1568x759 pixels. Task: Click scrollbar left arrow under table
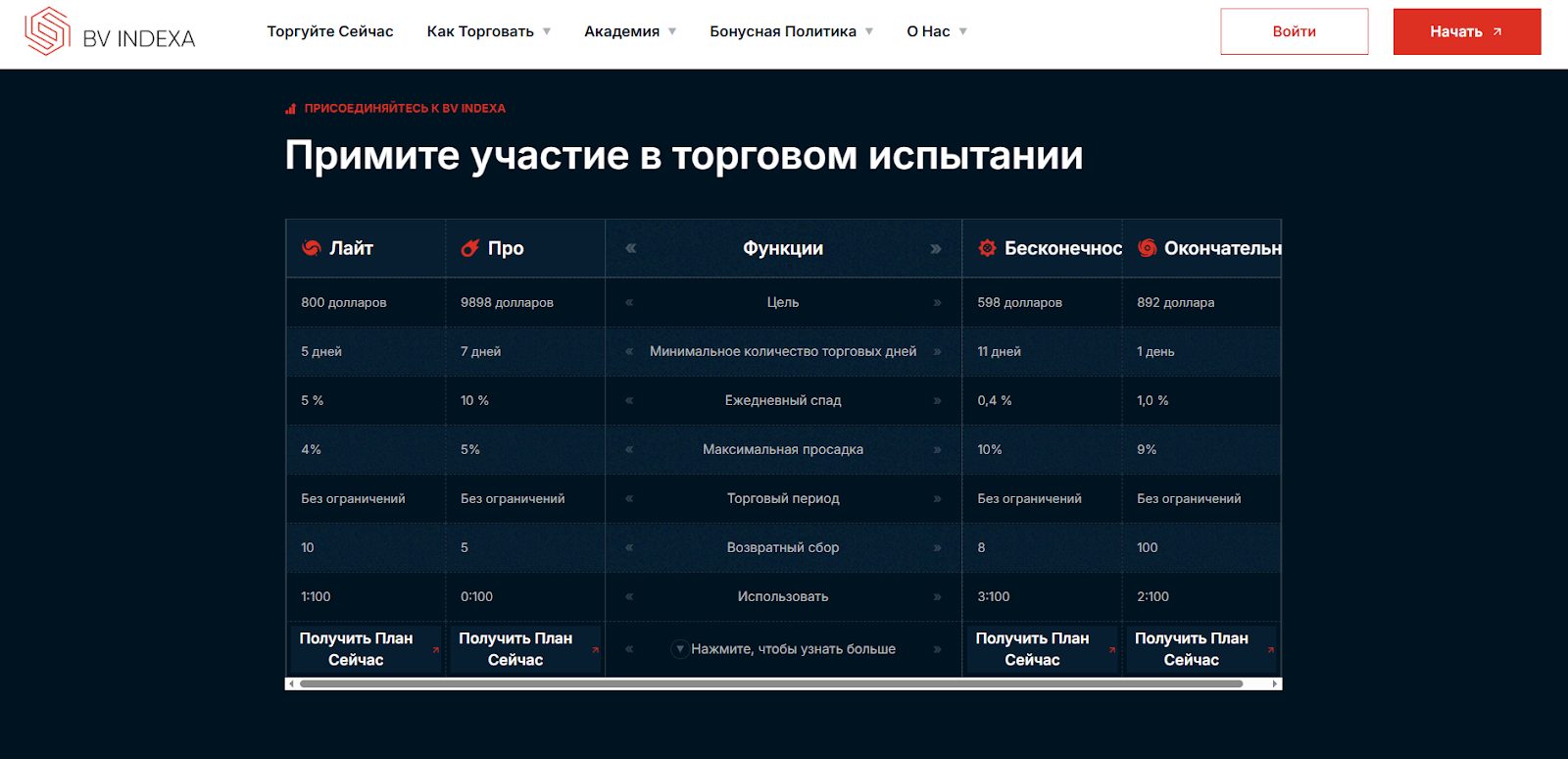291,683
